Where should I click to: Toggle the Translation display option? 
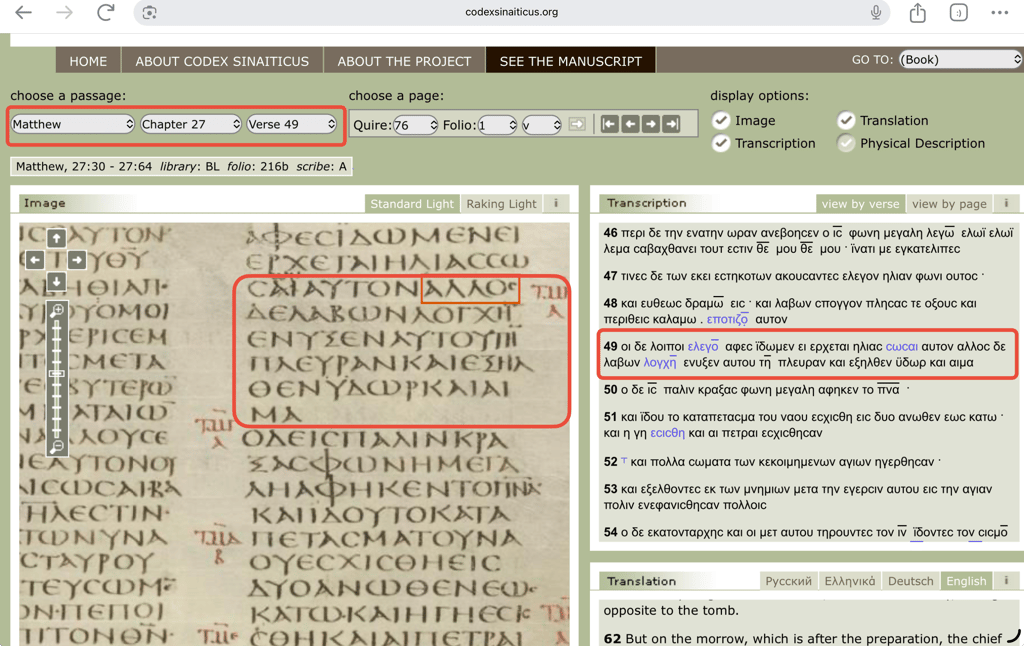tap(846, 120)
